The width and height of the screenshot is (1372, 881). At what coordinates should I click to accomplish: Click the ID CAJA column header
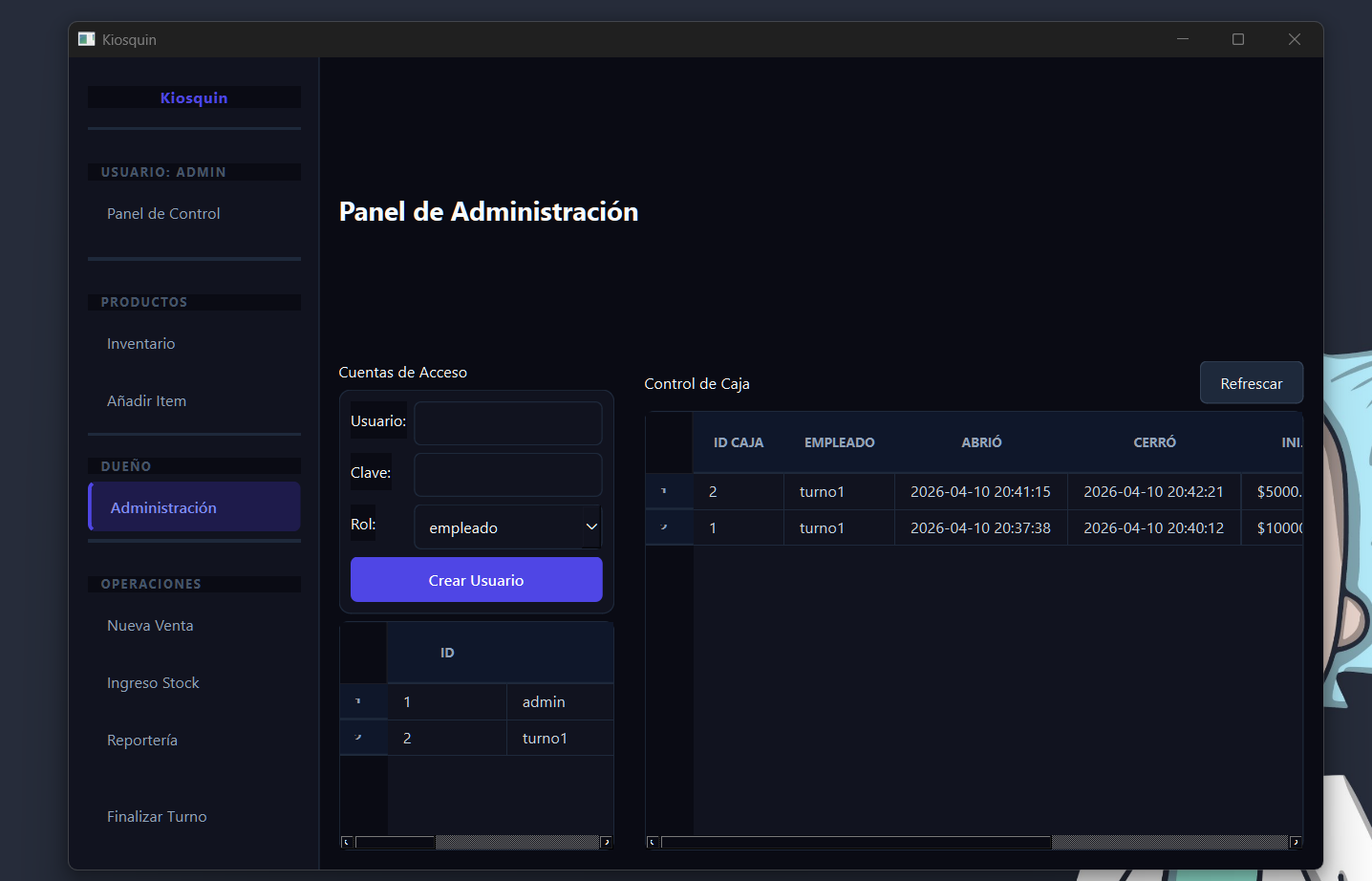click(x=738, y=441)
